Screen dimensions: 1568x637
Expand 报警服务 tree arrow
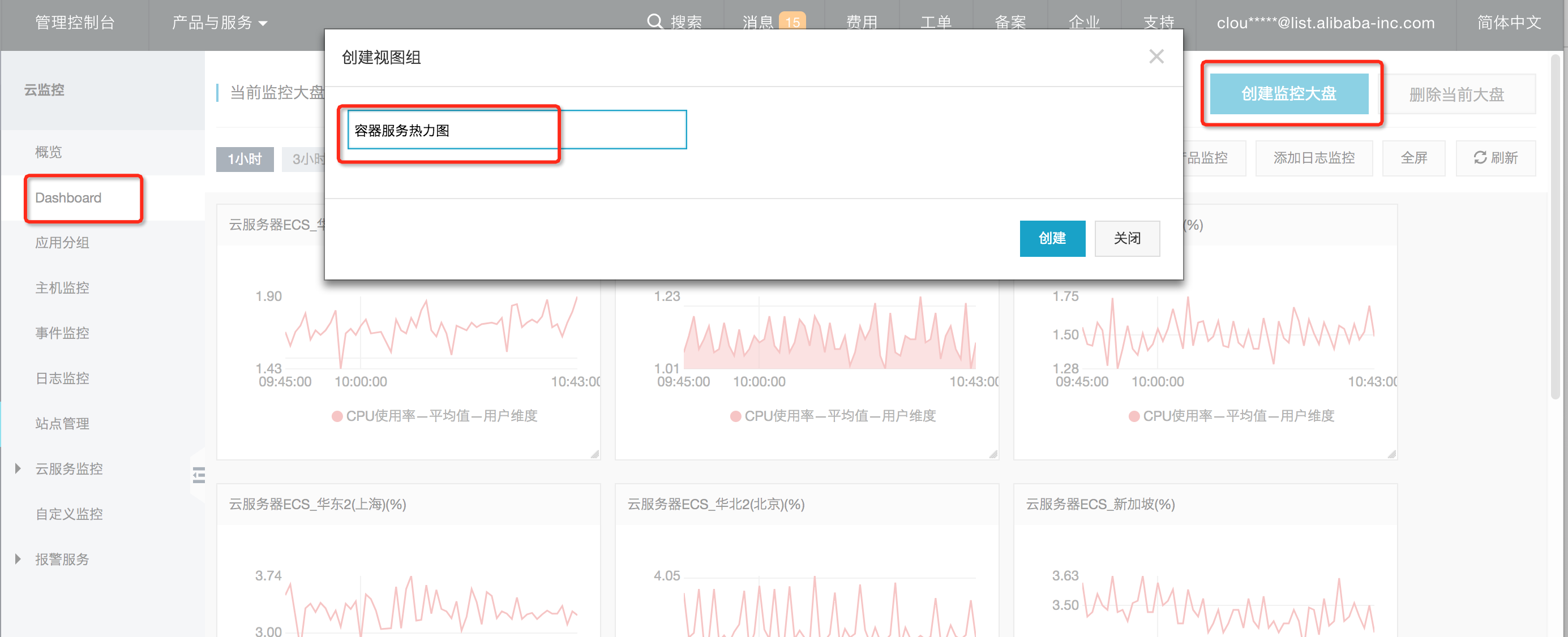18,559
